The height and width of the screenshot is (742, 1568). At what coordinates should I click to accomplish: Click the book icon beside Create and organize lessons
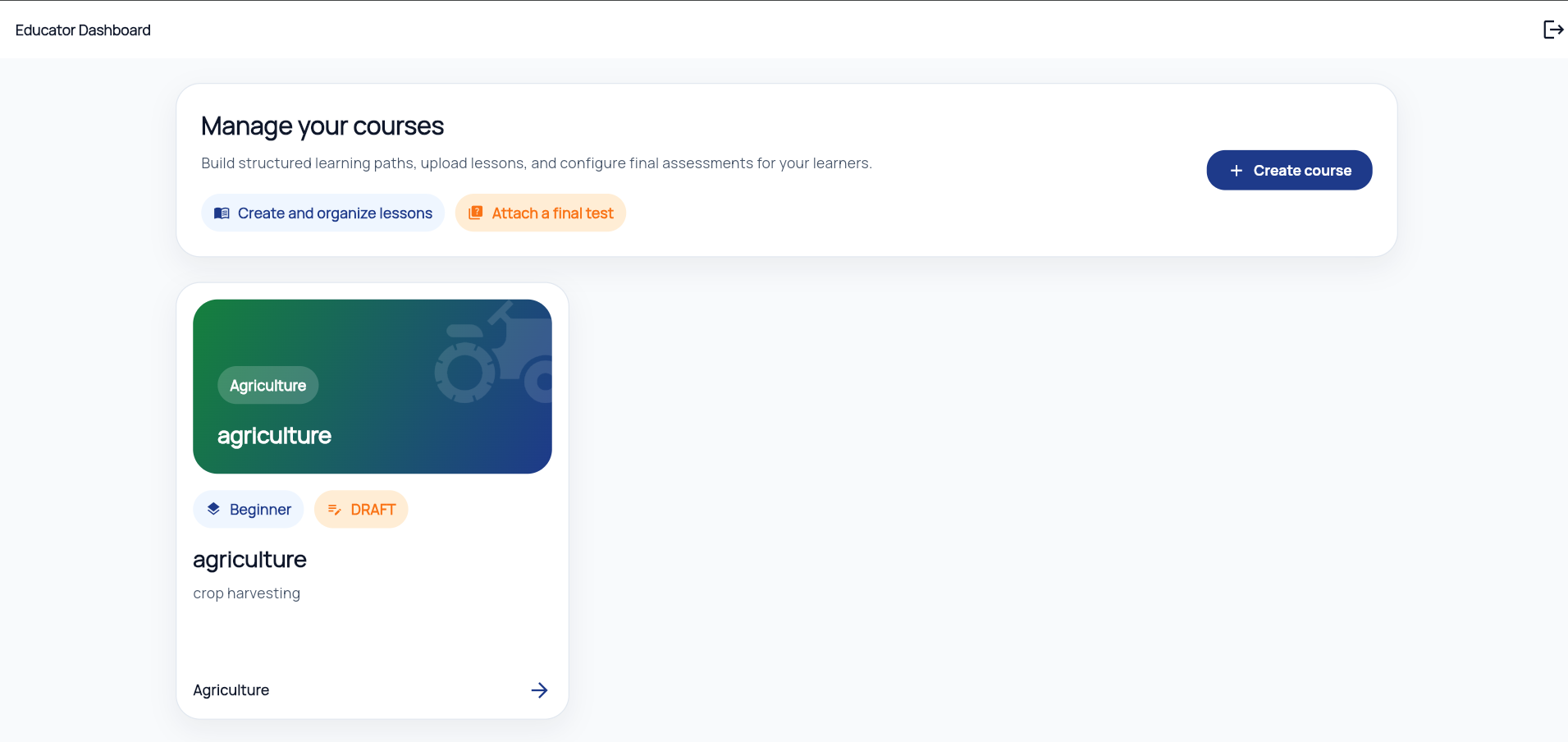point(222,213)
